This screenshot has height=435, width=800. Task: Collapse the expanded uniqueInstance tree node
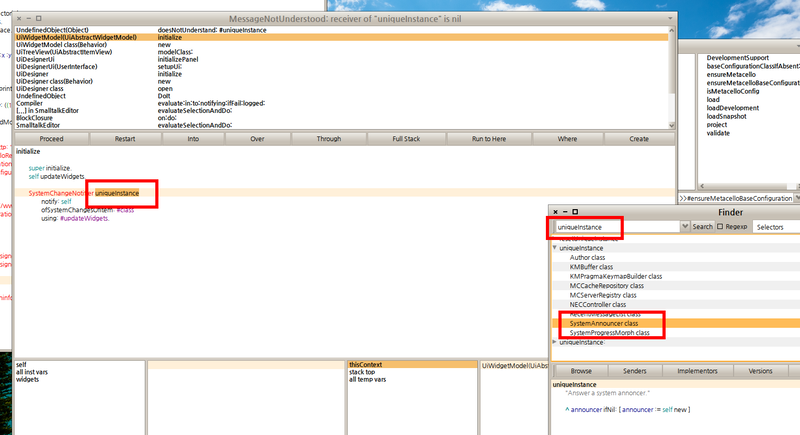coord(555,247)
